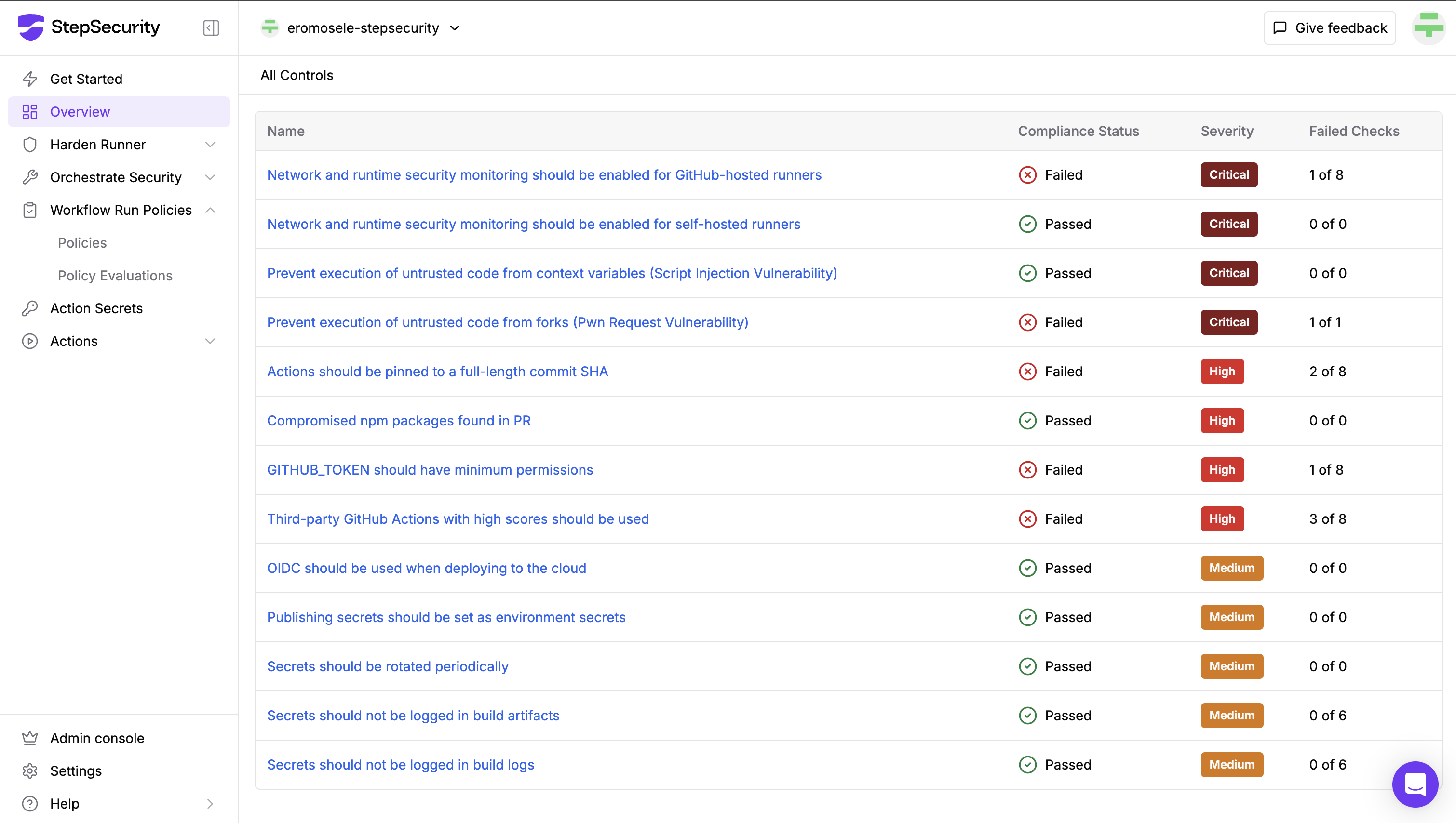The image size is (1456, 823).
Task: Click the Settings gear icon
Action: click(x=30, y=771)
